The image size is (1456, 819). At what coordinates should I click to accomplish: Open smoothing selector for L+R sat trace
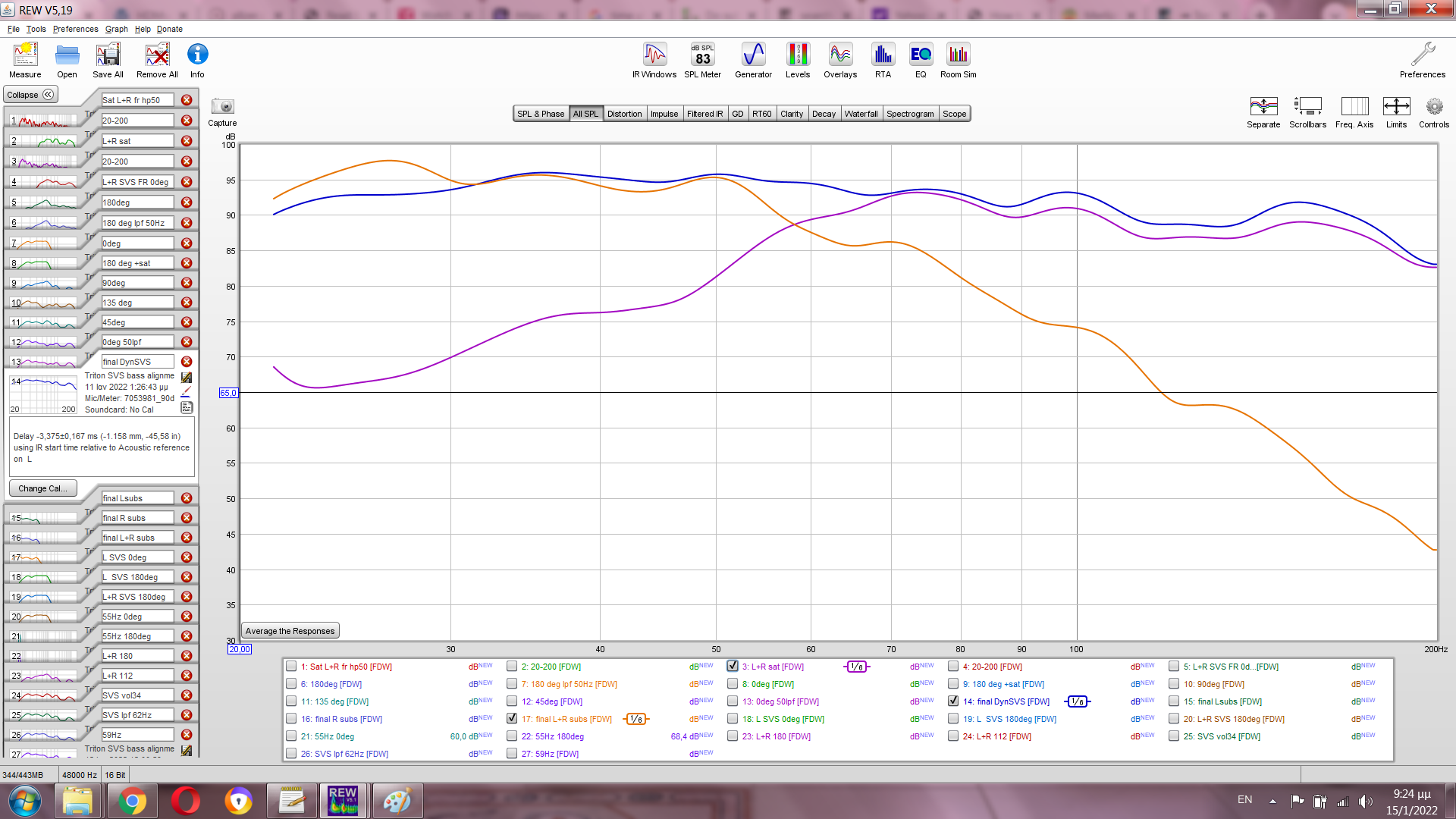857,667
